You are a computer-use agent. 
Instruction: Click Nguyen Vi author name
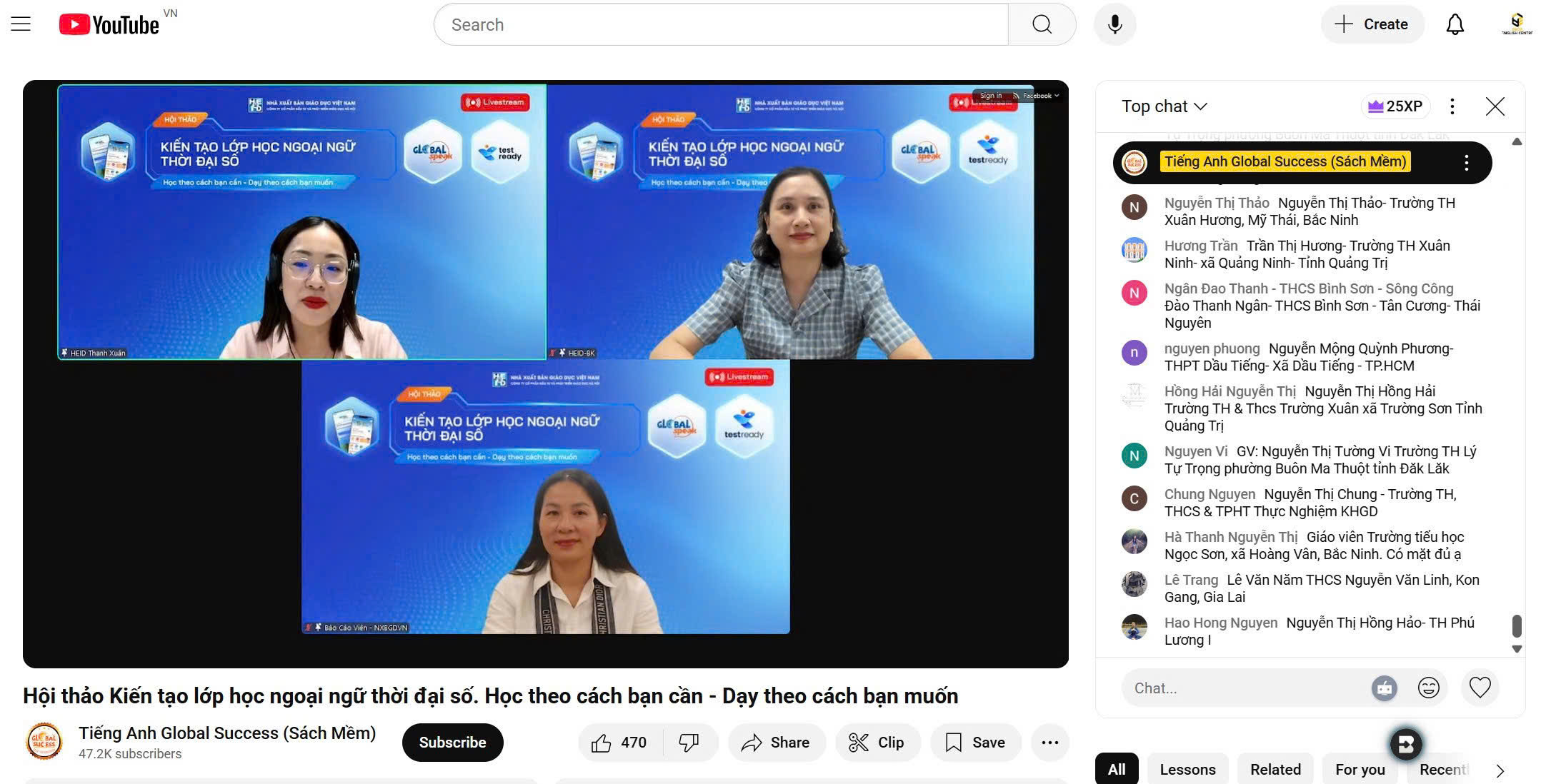pyautogui.click(x=1196, y=451)
